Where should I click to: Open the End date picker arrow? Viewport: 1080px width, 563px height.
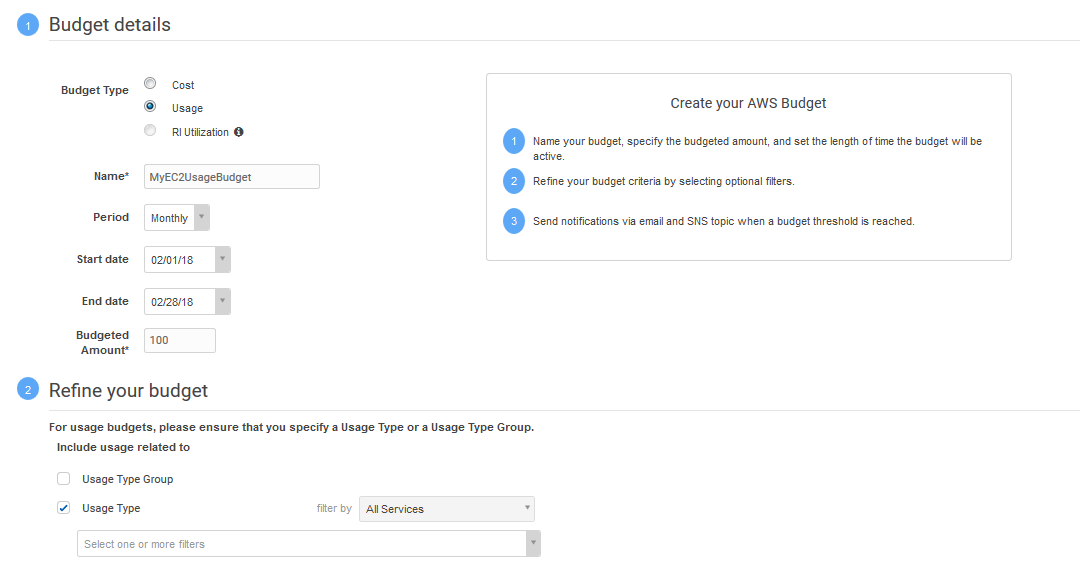coord(223,301)
